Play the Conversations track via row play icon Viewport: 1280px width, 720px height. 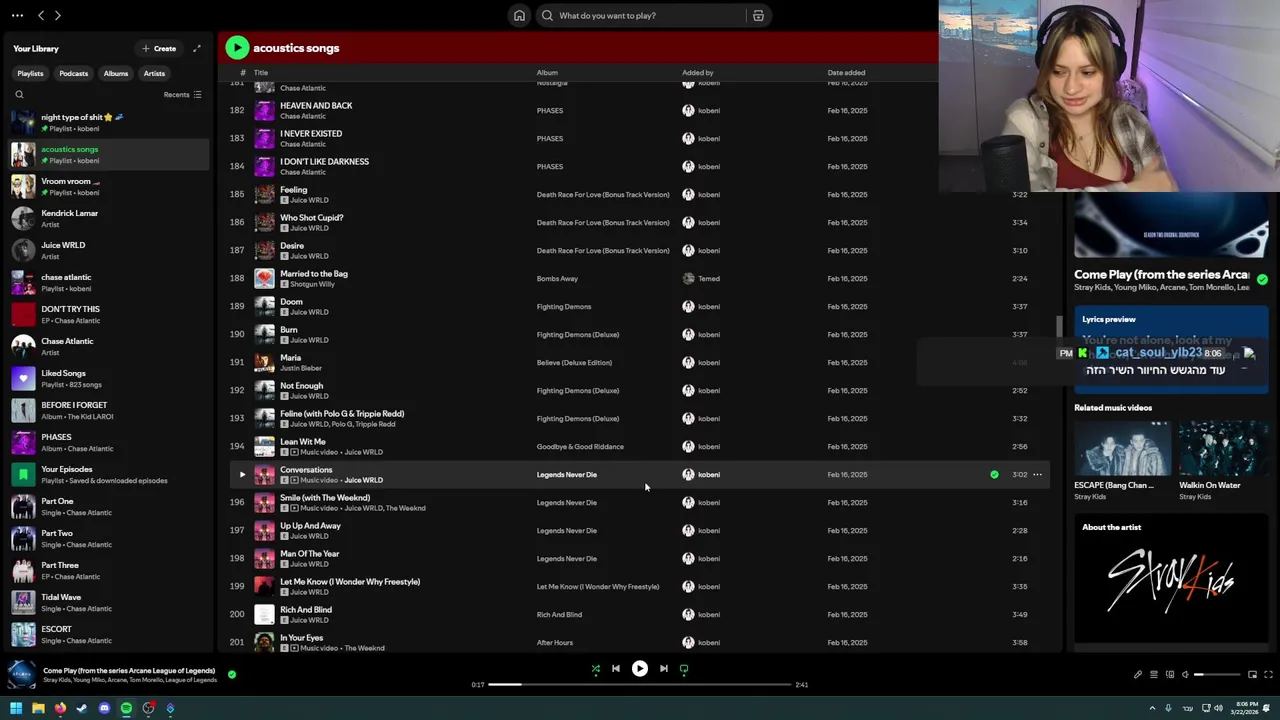point(242,475)
